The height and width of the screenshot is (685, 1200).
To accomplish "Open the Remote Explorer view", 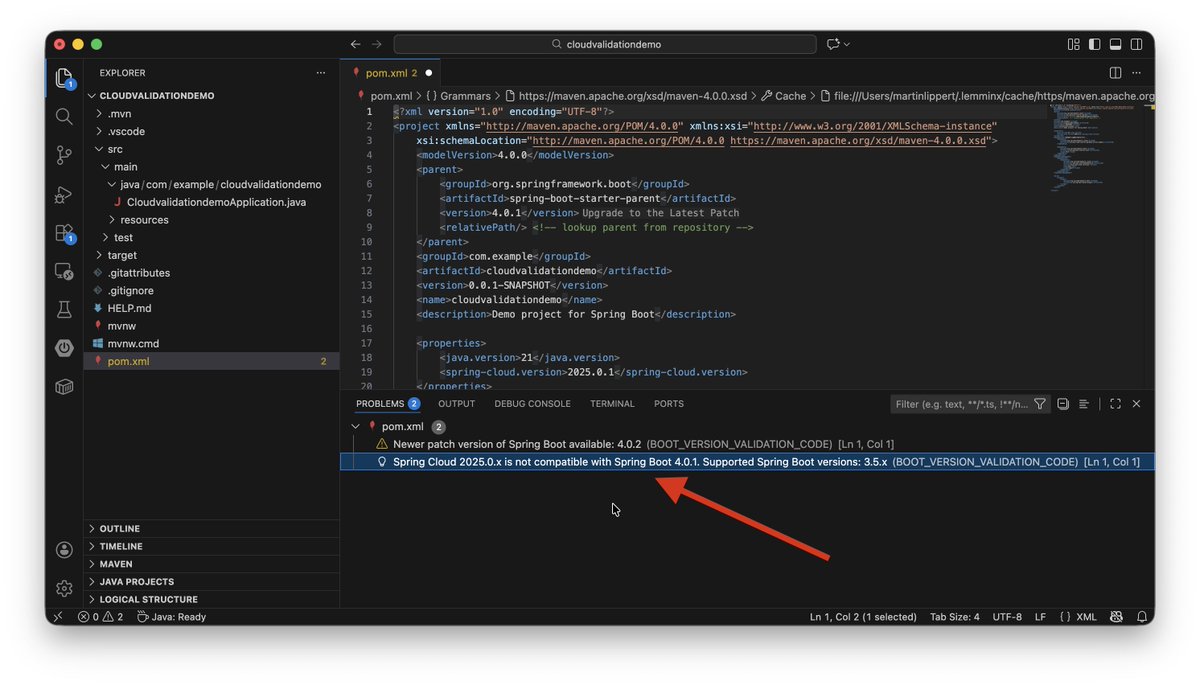I will 64,271.
